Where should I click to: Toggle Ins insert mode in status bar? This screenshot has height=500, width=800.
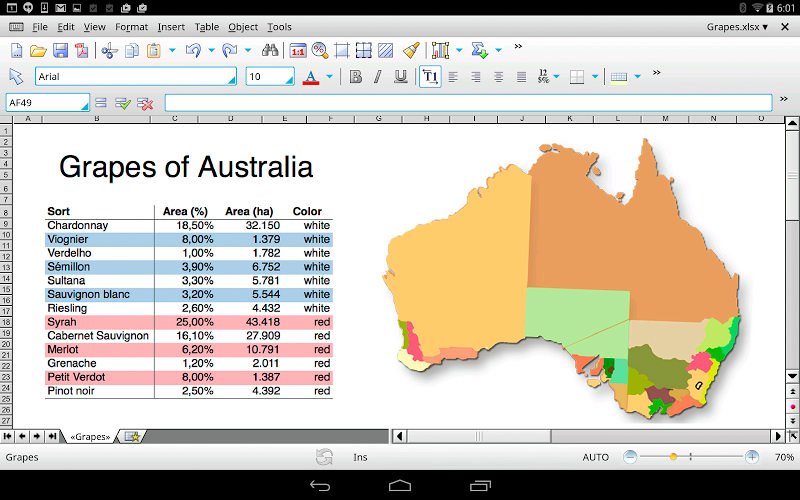tap(360, 457)
